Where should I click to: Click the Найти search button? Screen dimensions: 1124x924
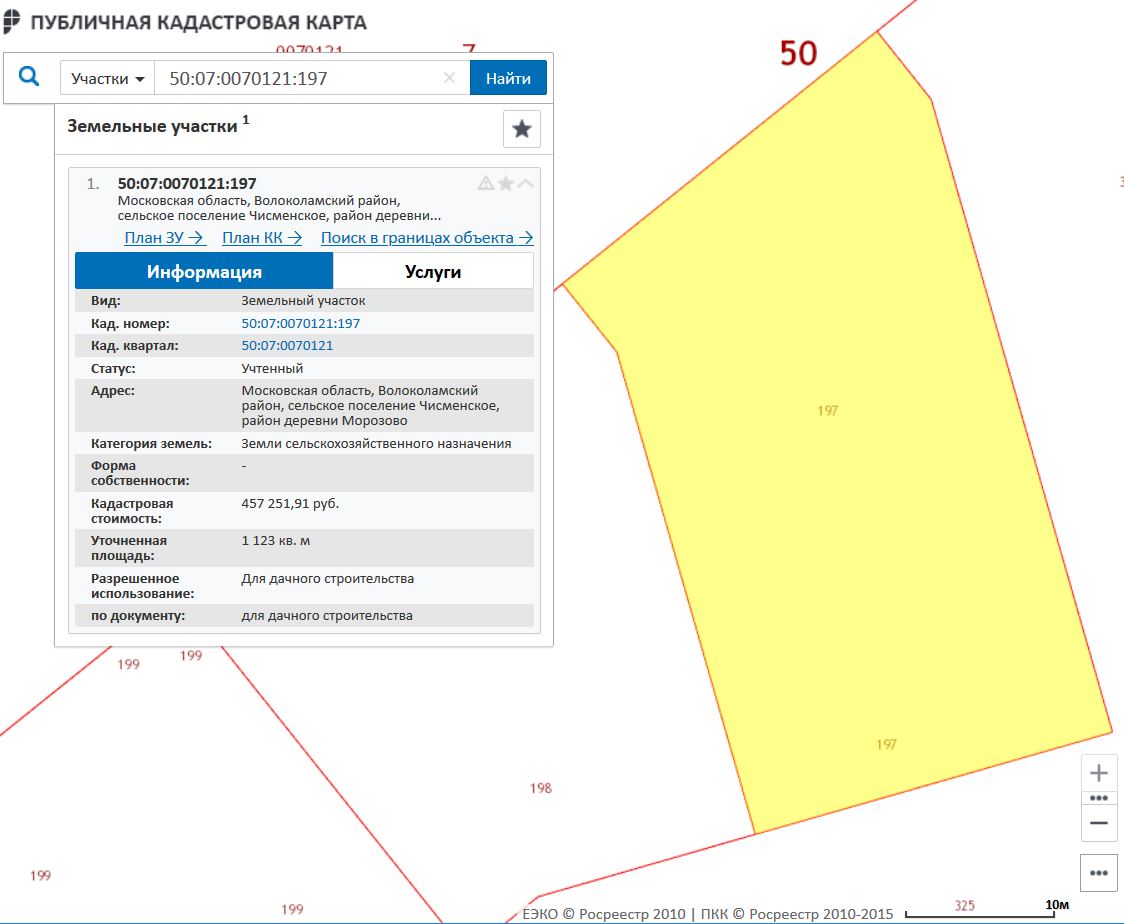(x=508, y=78)
